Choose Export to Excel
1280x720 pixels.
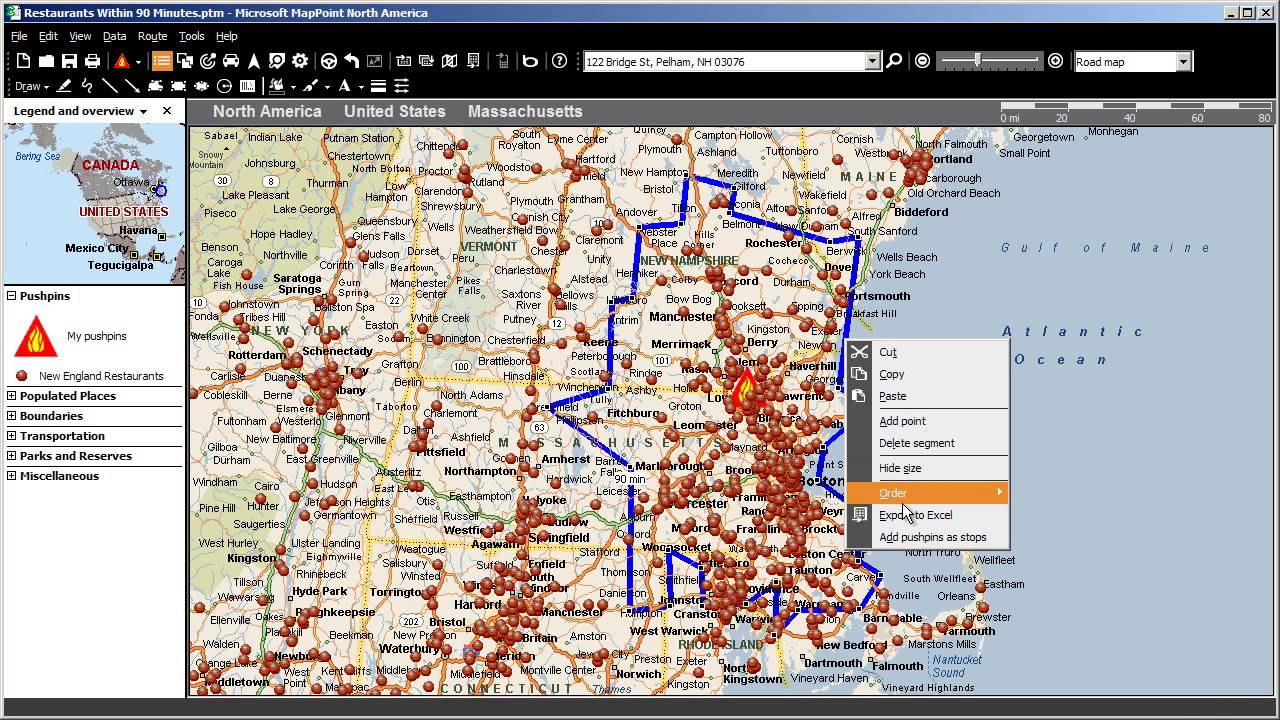click(x=927, y=515)
